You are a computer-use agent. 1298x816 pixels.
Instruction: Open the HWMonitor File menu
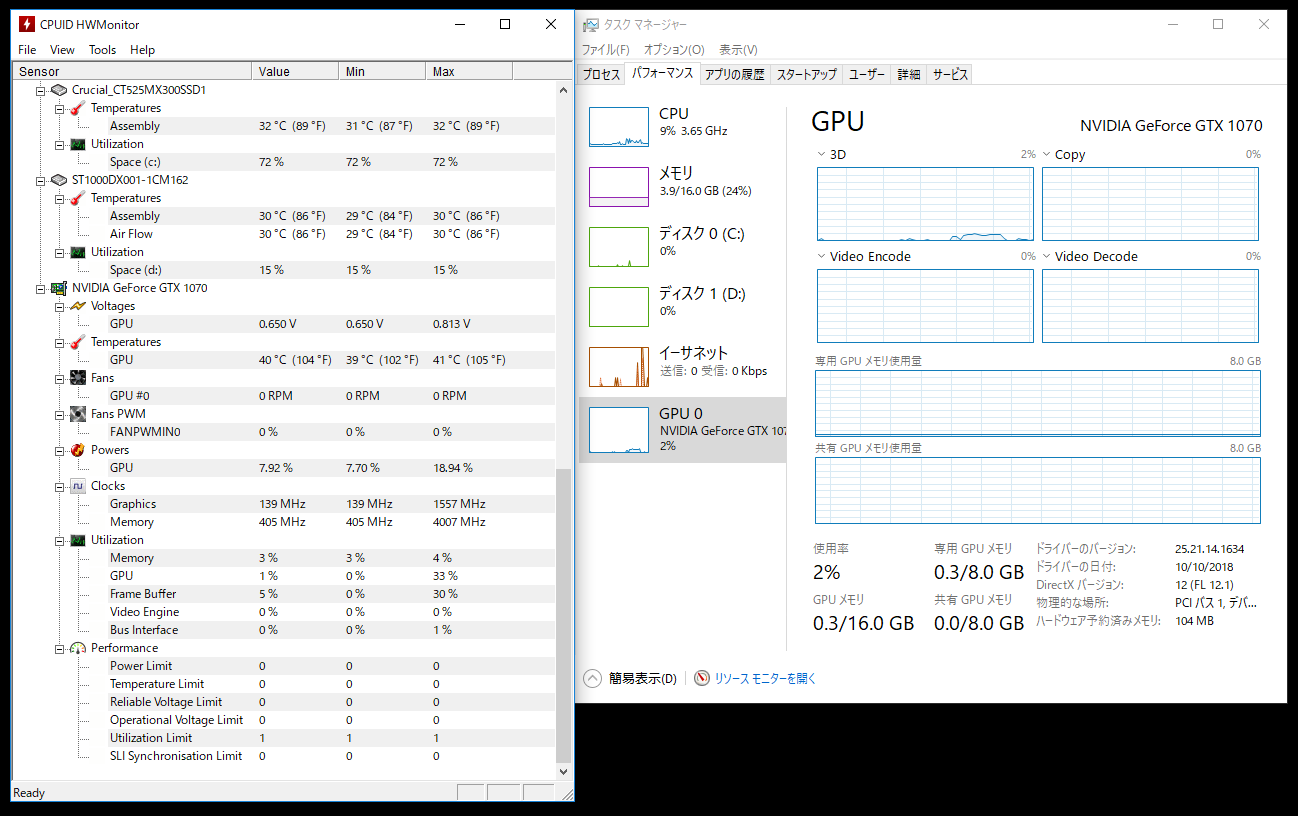click(27, 50)
